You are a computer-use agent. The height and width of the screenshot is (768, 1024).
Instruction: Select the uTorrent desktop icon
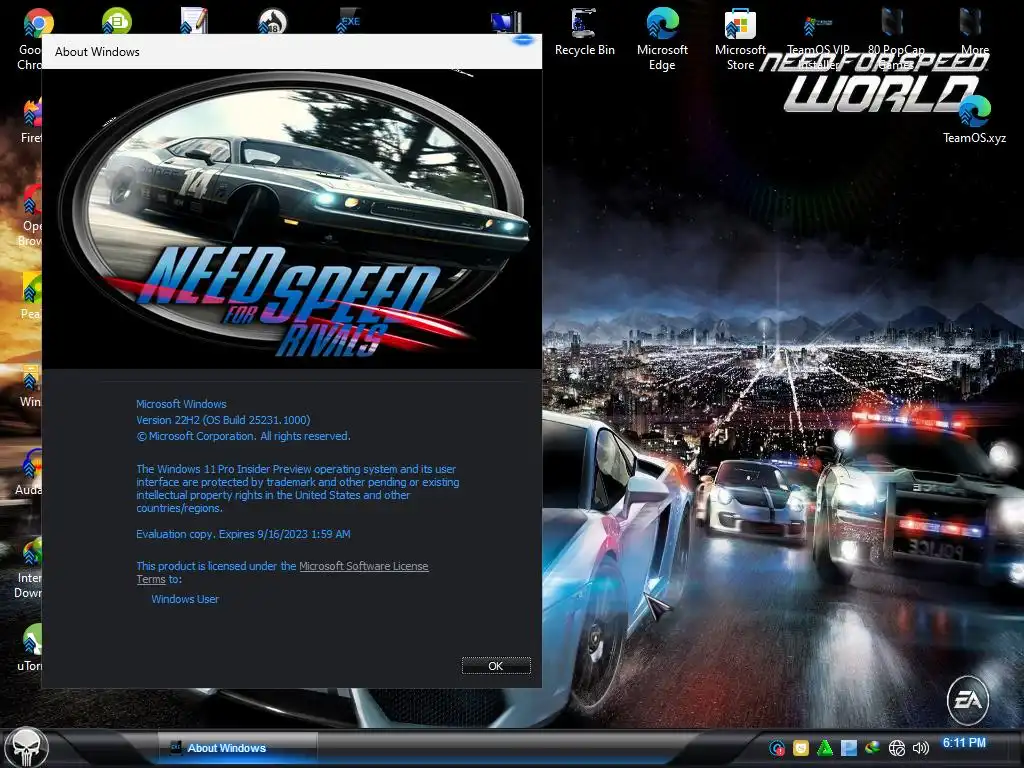click(x=30, y=647)
